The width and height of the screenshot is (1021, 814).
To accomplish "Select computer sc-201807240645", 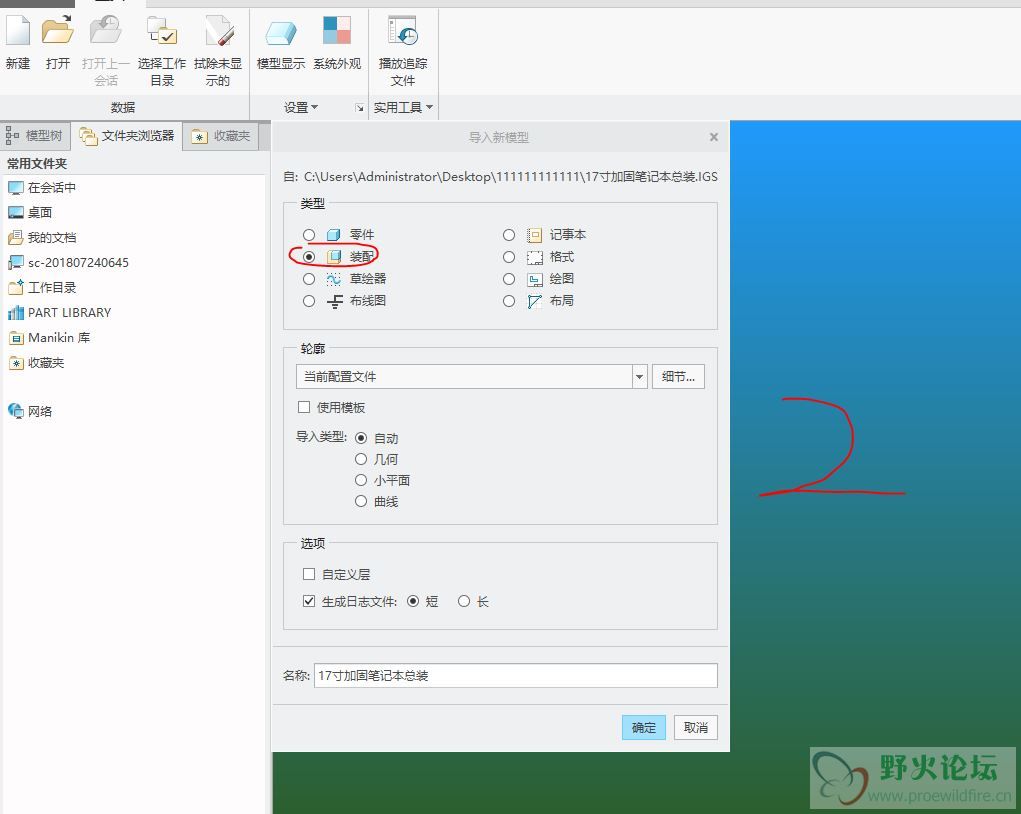I will tap(68, 262).
